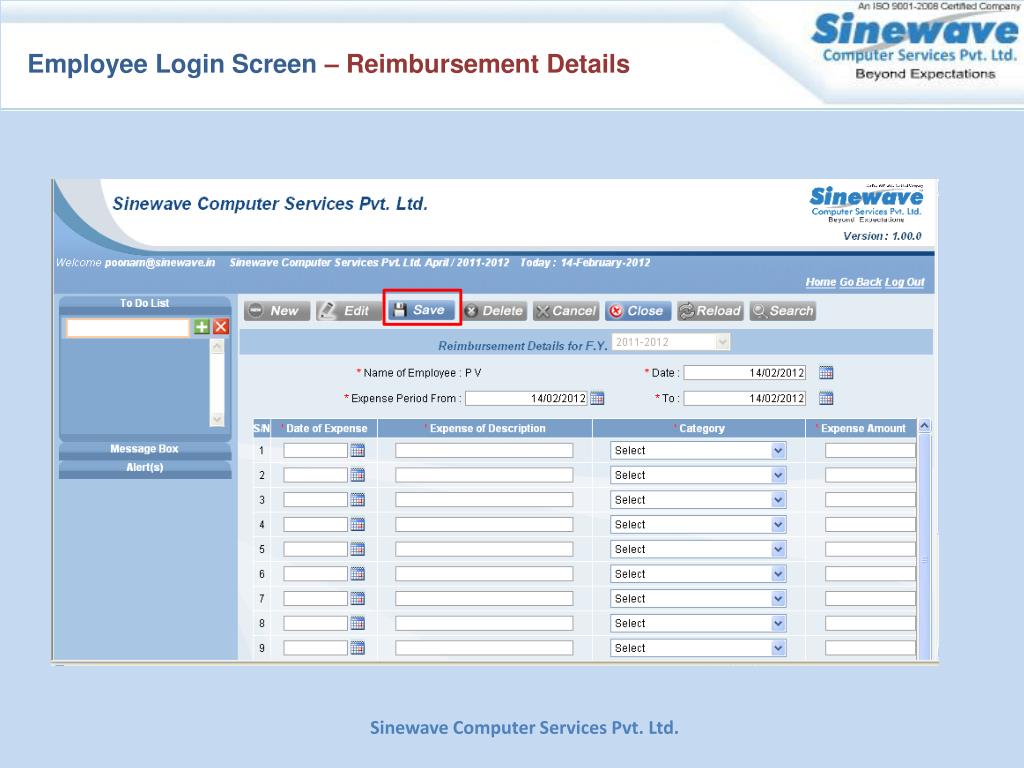Click the Expense Amount column header
This screenshot has width=1024, height=768.
point(861,428)
